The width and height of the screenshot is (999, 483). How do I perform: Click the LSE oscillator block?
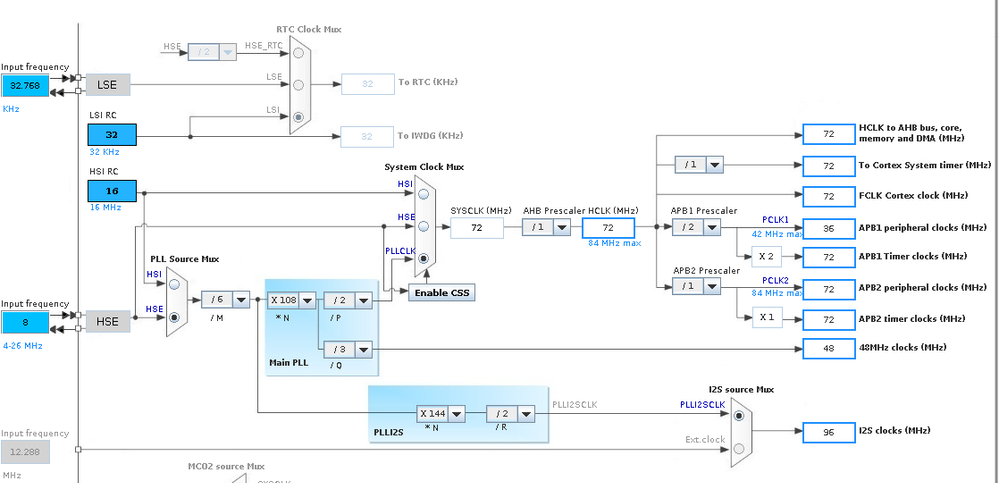(x=107, y=85)
